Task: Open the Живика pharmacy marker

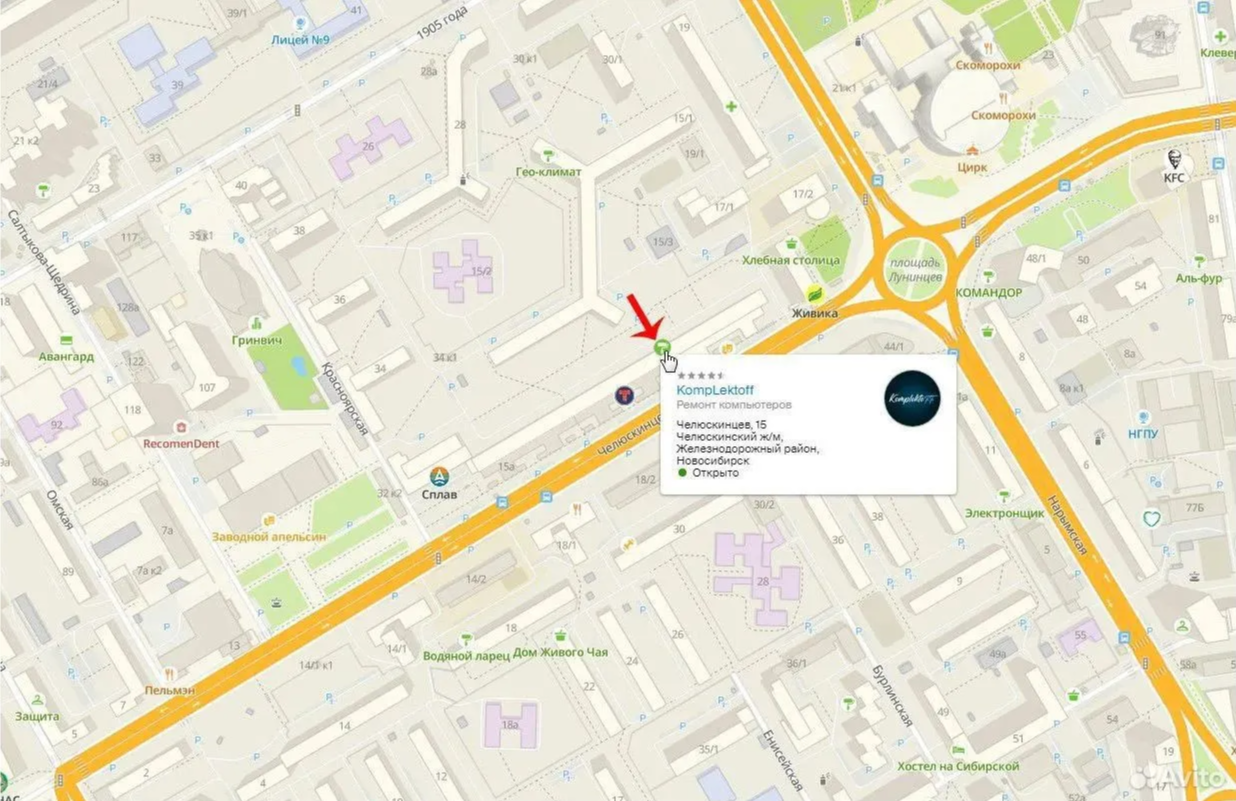Action: 816,294
